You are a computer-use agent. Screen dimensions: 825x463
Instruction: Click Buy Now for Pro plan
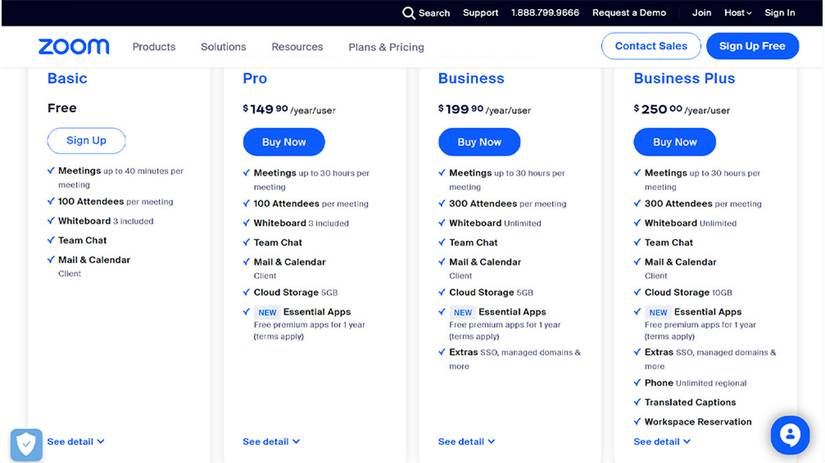[284, 142]
